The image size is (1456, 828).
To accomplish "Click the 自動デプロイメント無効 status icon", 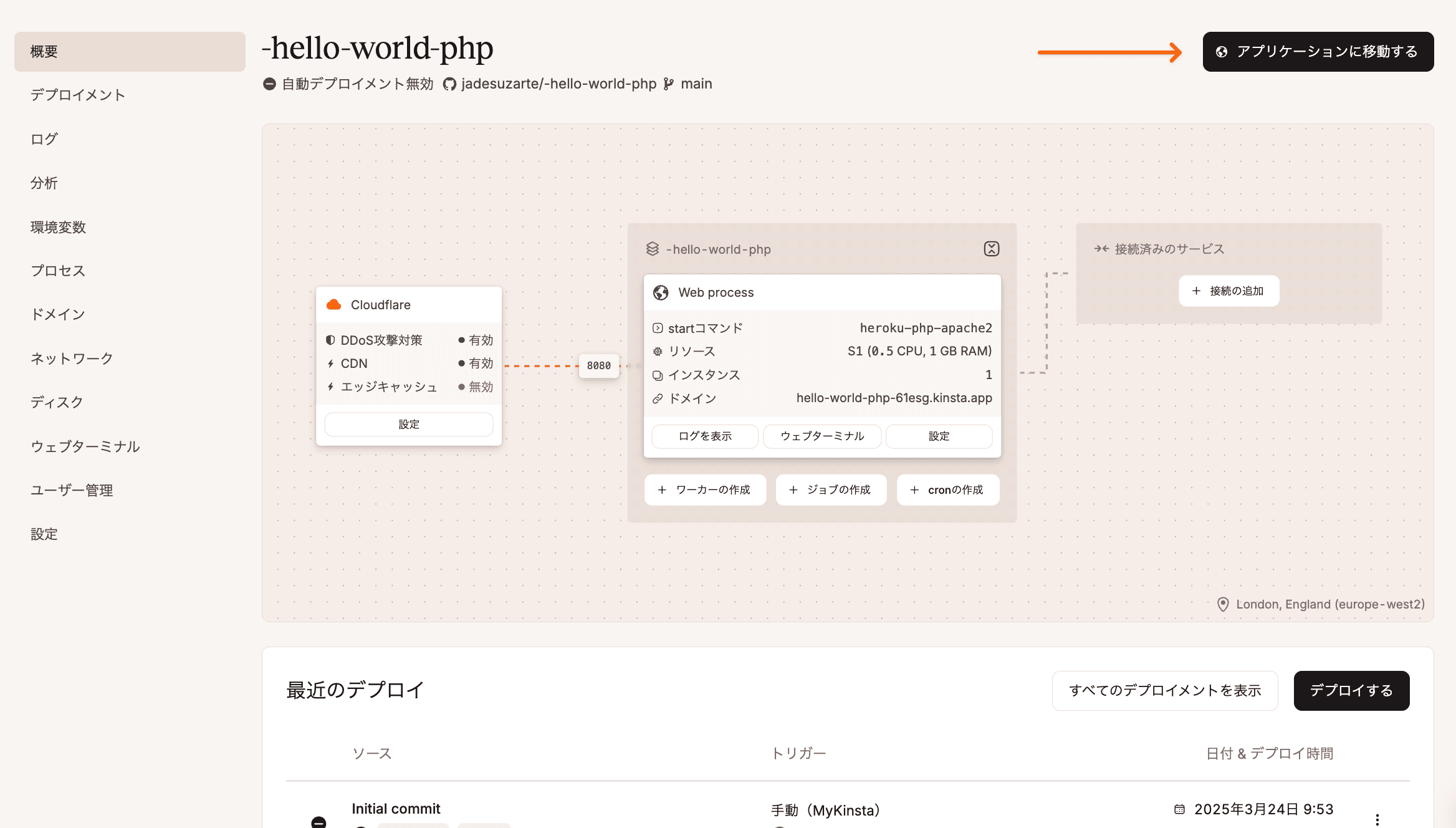I will coord(269,84).
